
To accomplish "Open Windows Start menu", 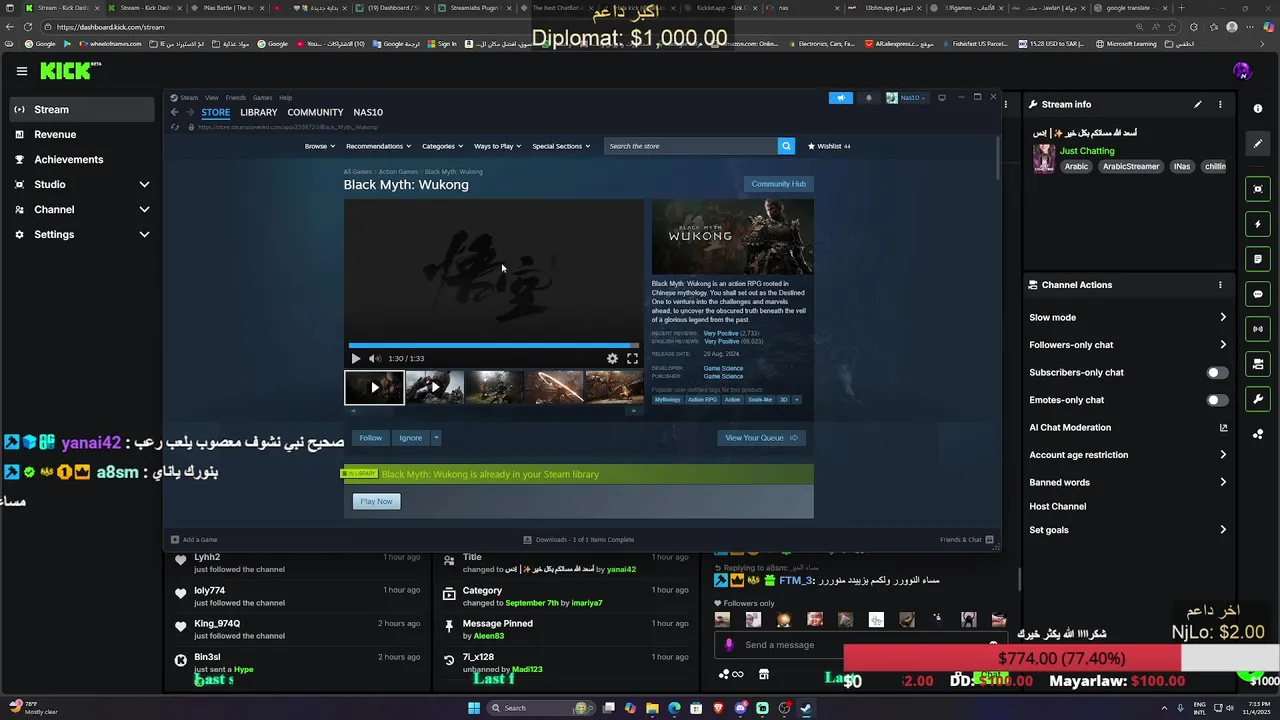I will click(x=473, y=708).
